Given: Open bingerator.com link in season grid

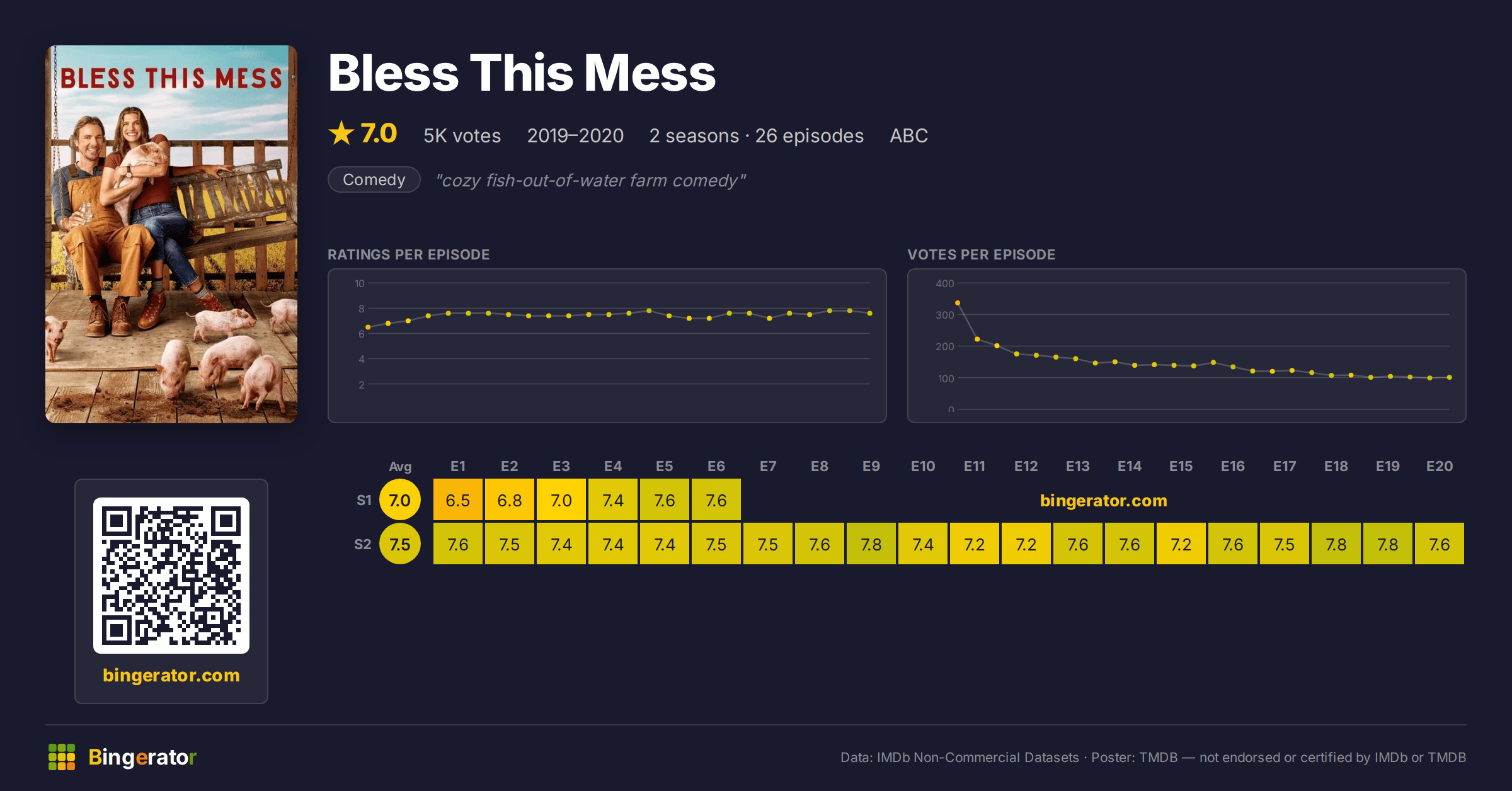Looking at the screenshot, I should coord(1104,501).
